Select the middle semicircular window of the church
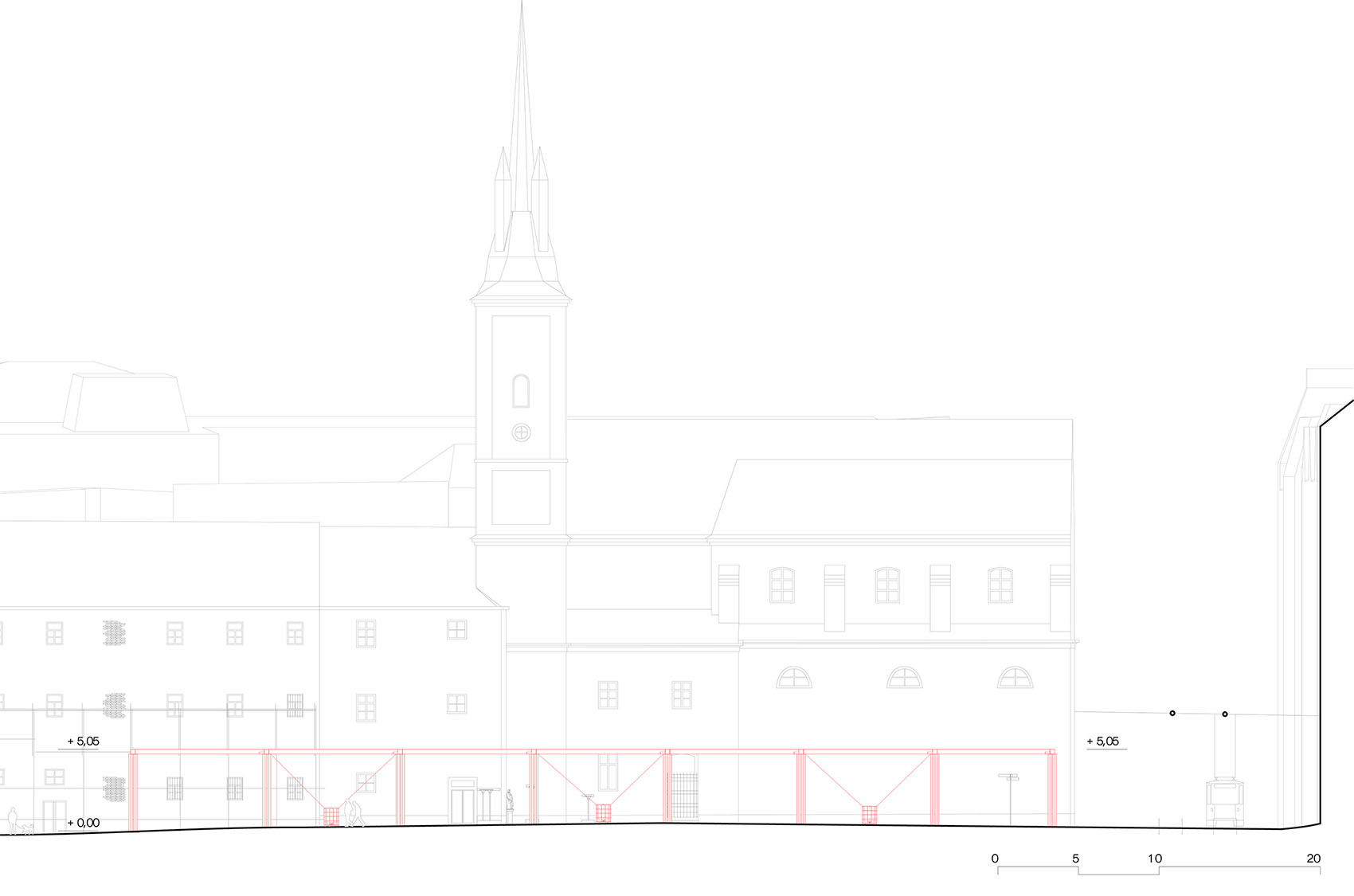The width and height of the screenshot is (1354, 896). (x=904, y=678)
